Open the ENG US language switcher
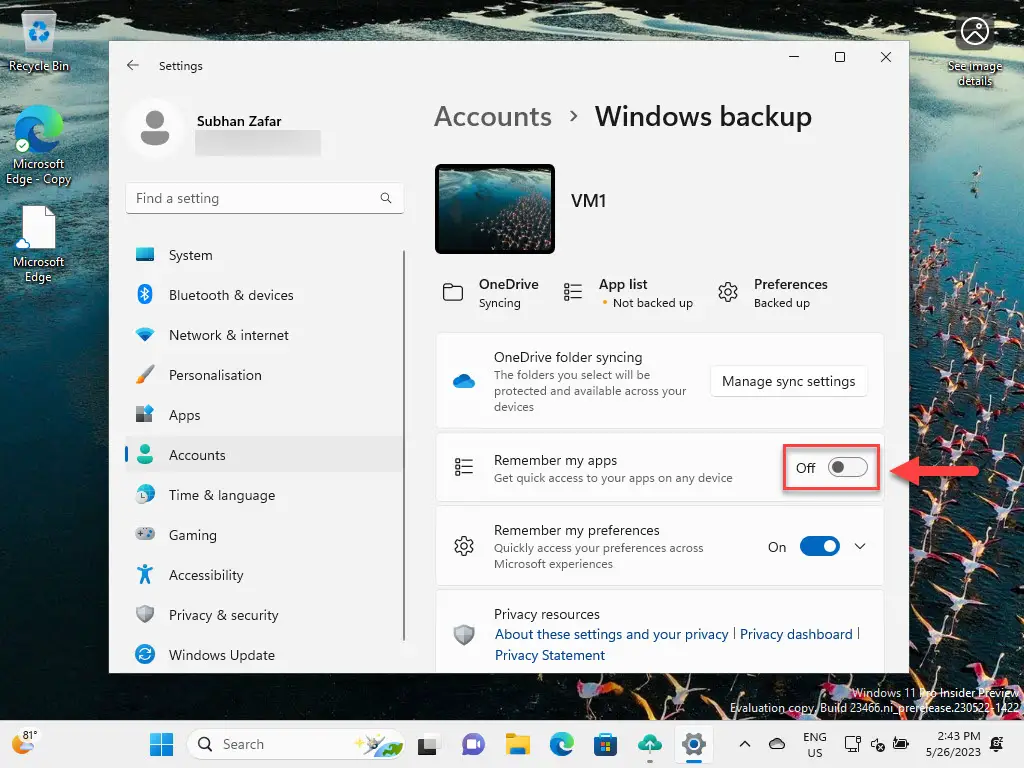The image size is (1024, 768). [x=815, y=744]
